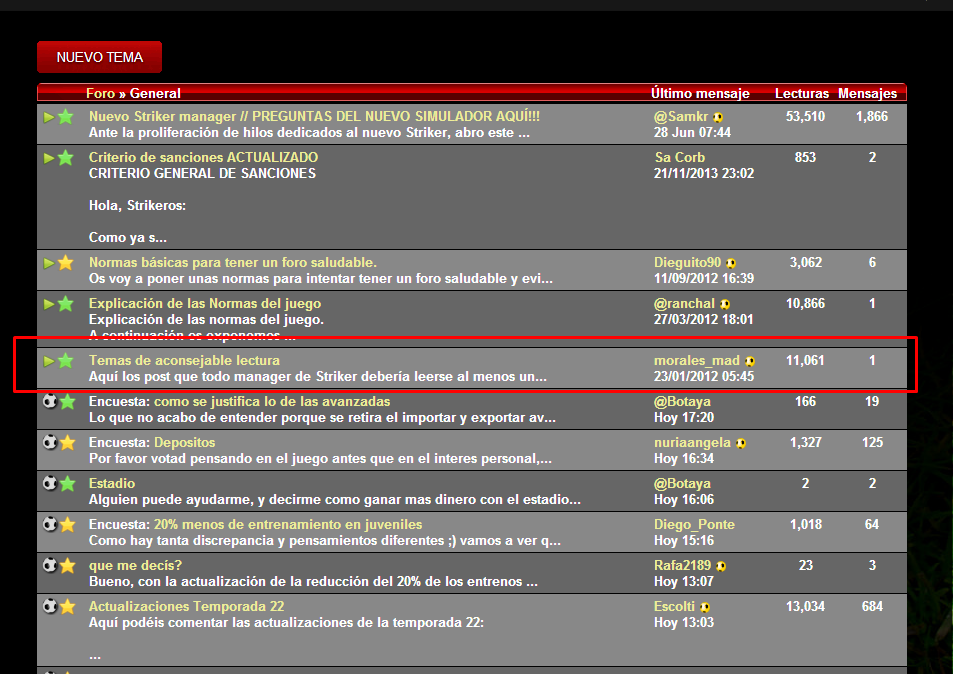
Task: Open thread Normas básicas para tener un foro saludable
Action: click(233, 262)
